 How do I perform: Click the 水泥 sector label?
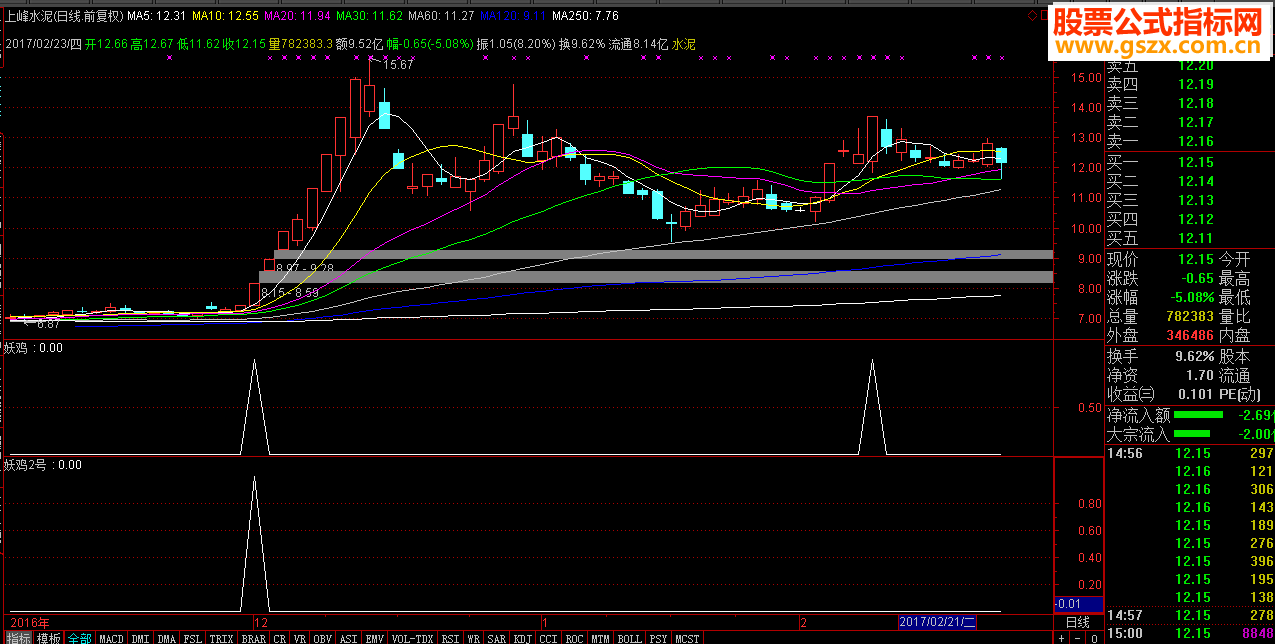click(x=683, y=44)
